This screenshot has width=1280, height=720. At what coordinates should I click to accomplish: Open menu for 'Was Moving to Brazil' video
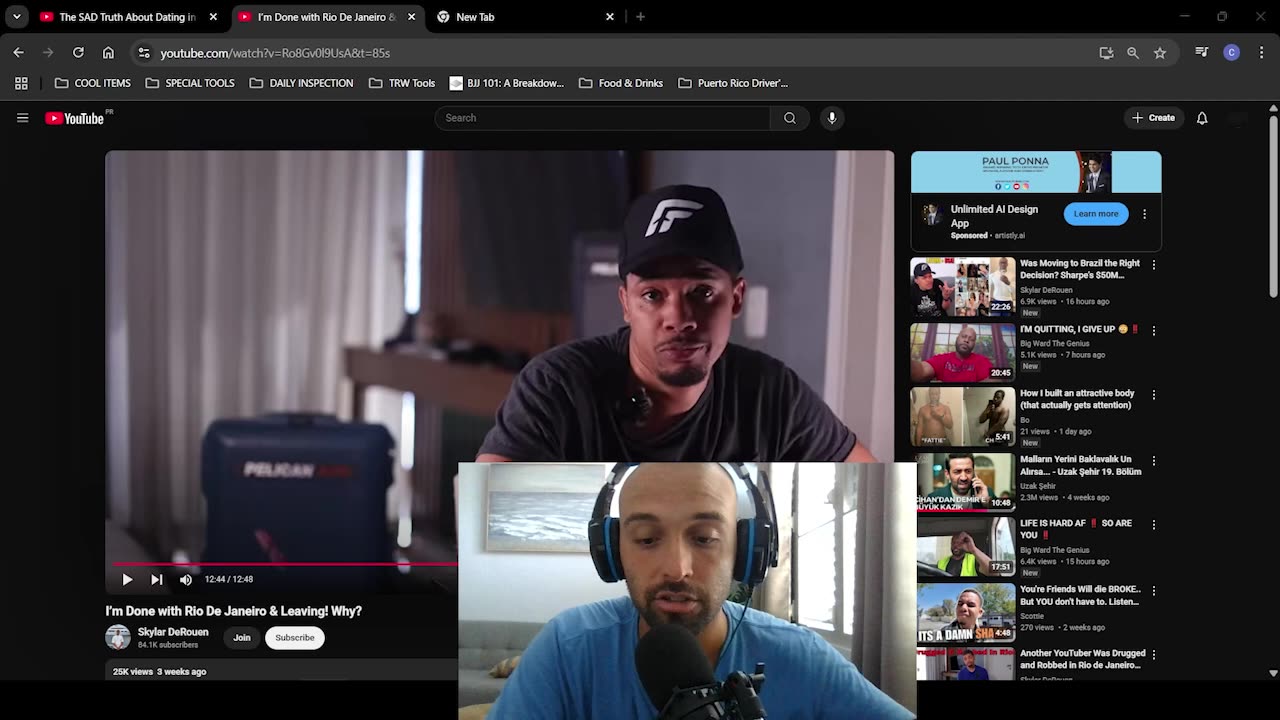point(1154,265)
